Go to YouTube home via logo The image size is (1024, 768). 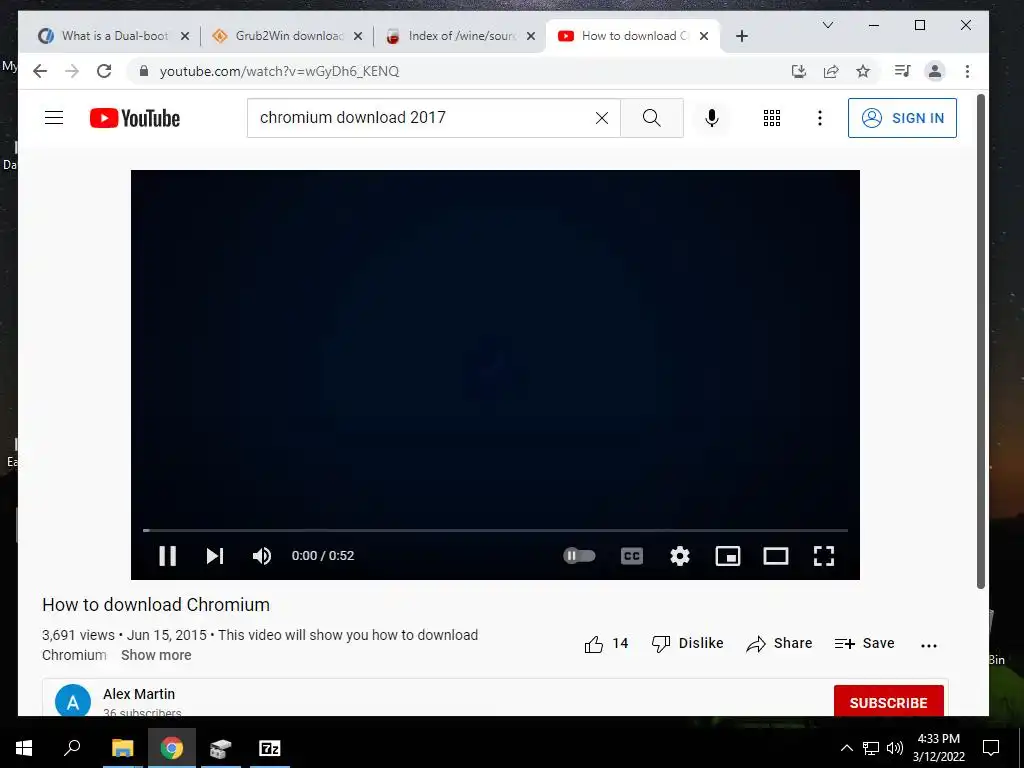[135, 118]
